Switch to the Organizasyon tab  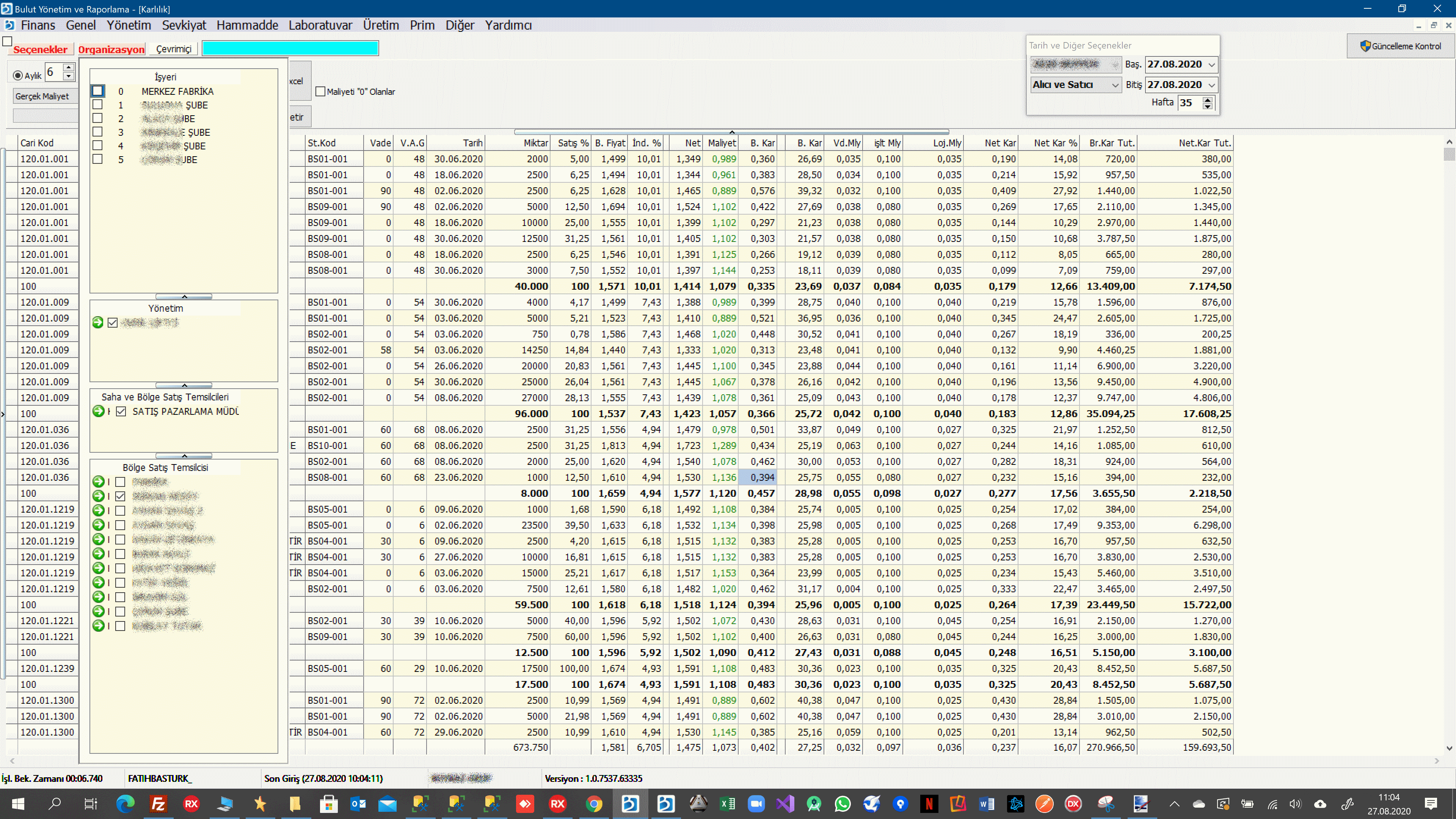pos(111,49)
